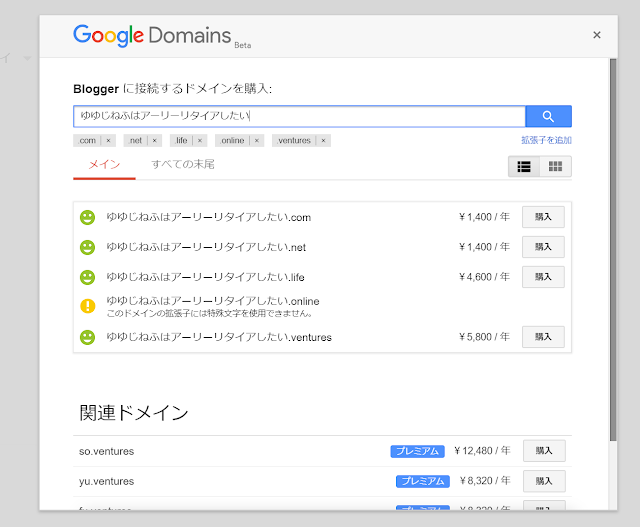640x527 pixels.
Task: Remove the .life extension chip
Action: (200, 140)
